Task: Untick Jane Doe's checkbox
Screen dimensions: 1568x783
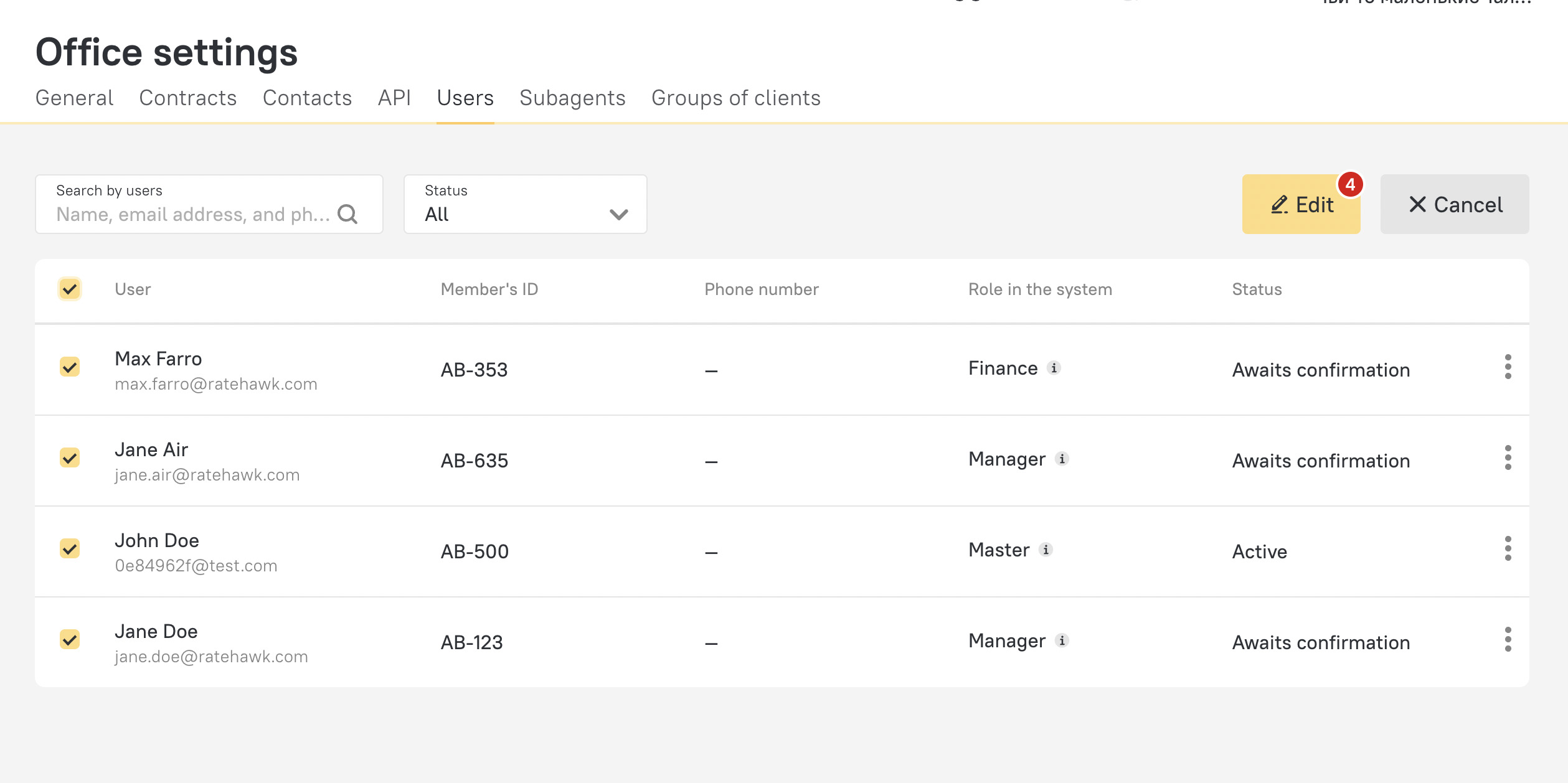Action: tap(70, 640)
